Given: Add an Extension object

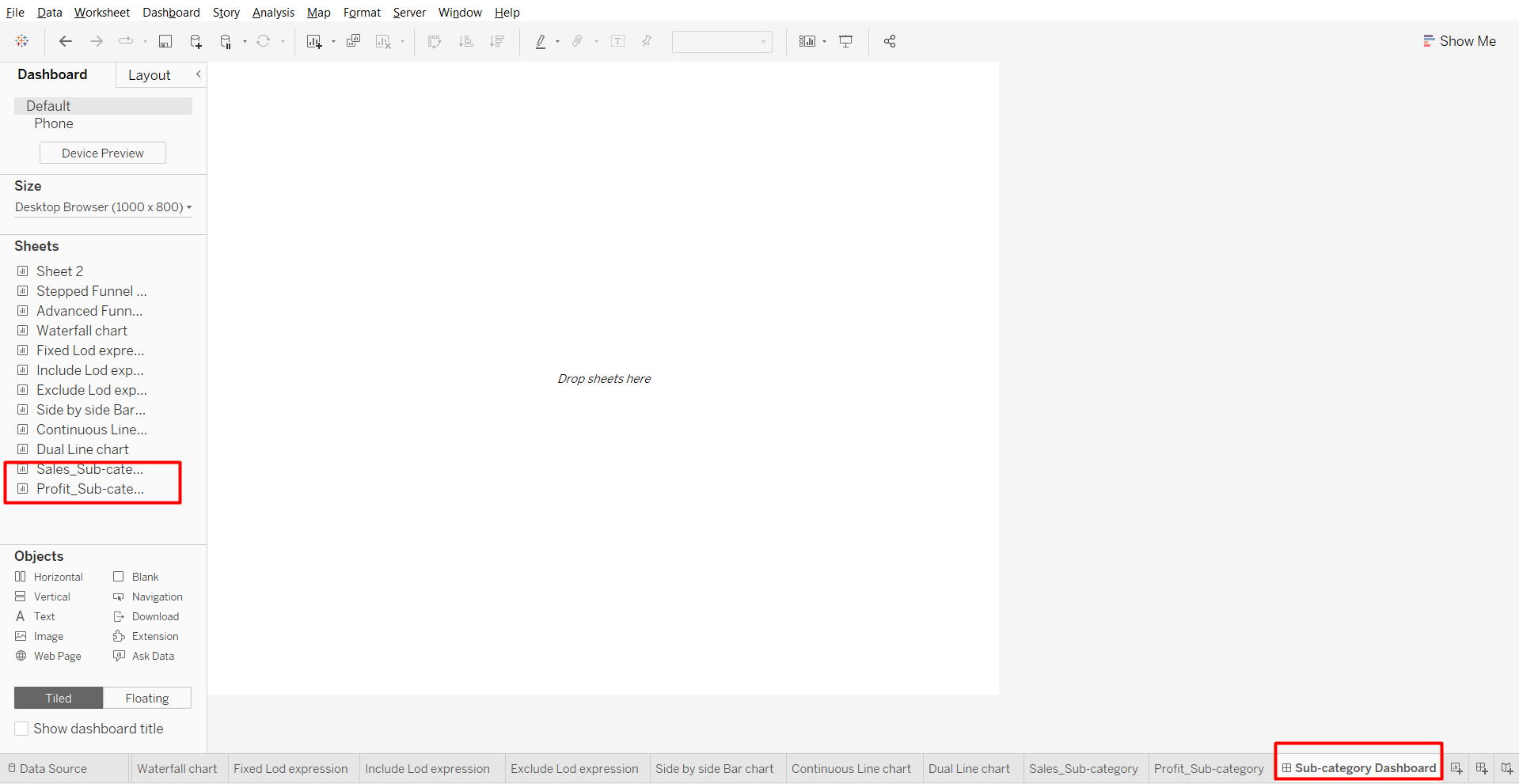Looking at the screenshot, I should 146,636.
